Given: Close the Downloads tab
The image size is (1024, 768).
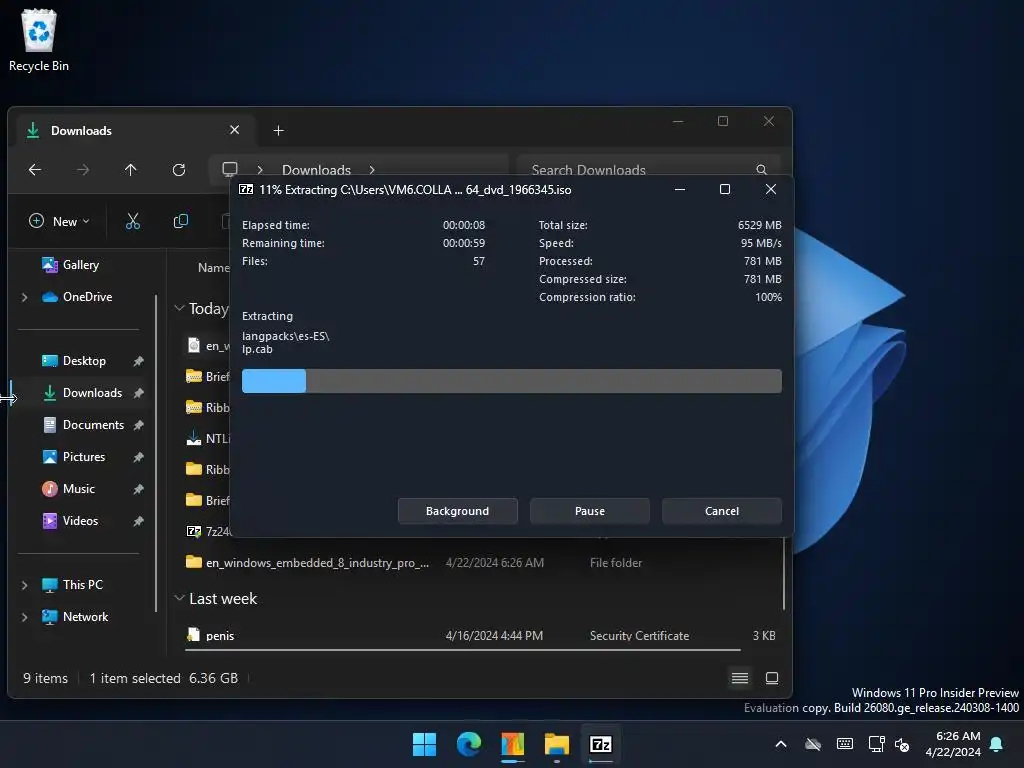Looking at the screenshot, I should [234, 130].
